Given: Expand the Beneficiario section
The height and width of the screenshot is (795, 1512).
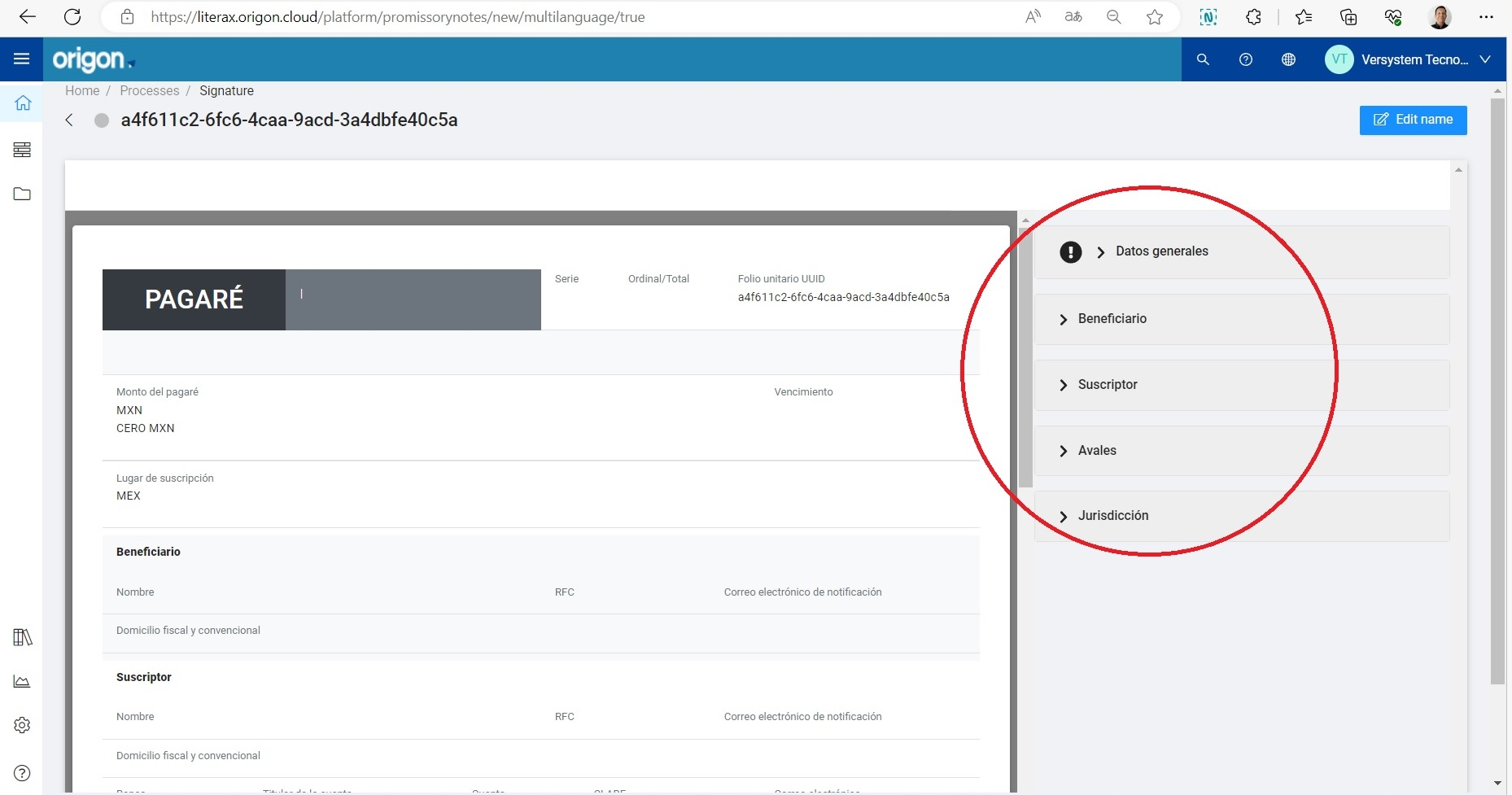Looking at the screenshot, I should [x=1112, y=319].
